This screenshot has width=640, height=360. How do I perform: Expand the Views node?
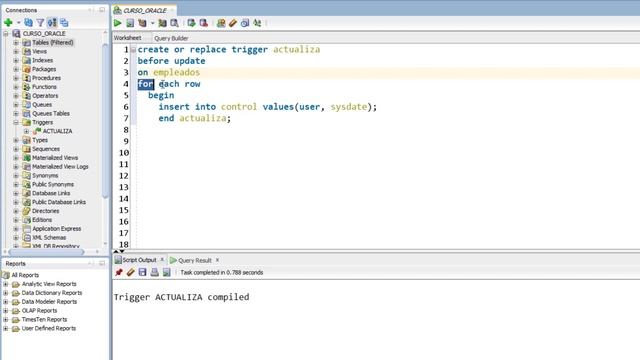click(16, 51)
